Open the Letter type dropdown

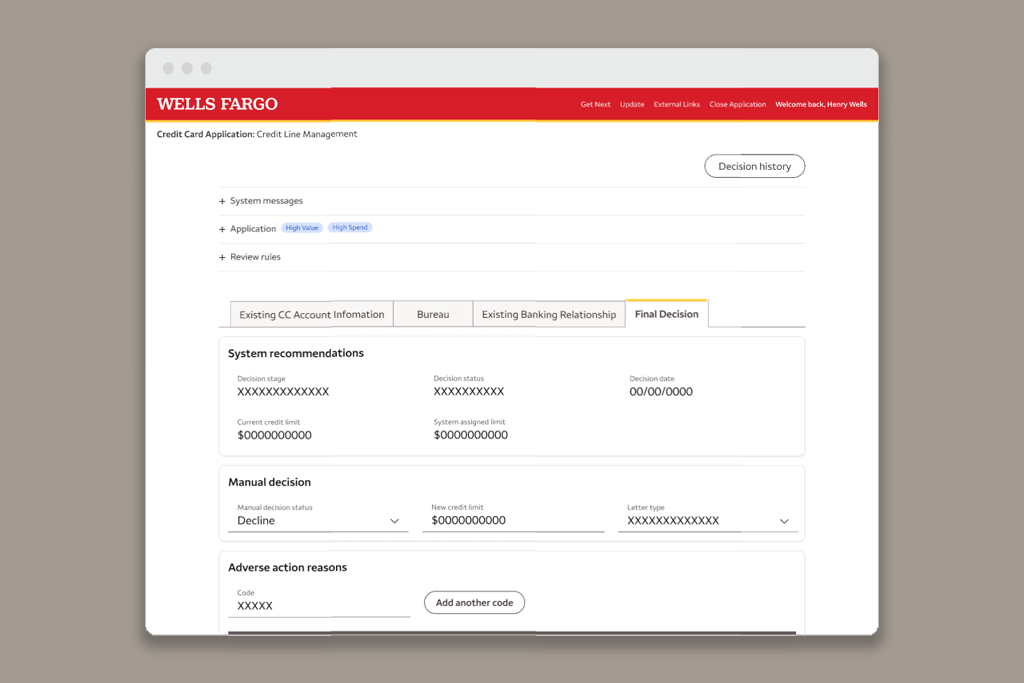click(707, 521)
